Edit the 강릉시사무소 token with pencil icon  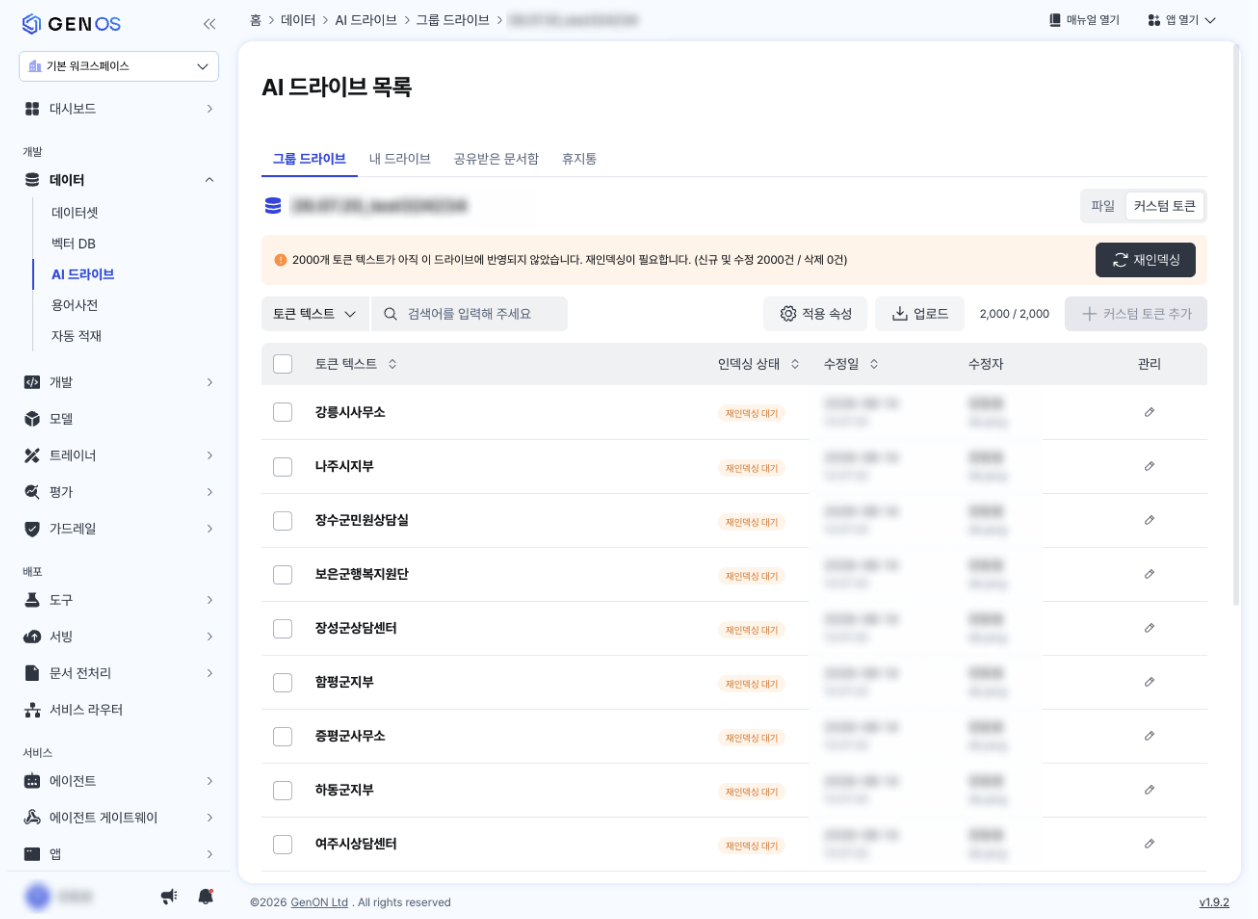(x=1149, y=412)
